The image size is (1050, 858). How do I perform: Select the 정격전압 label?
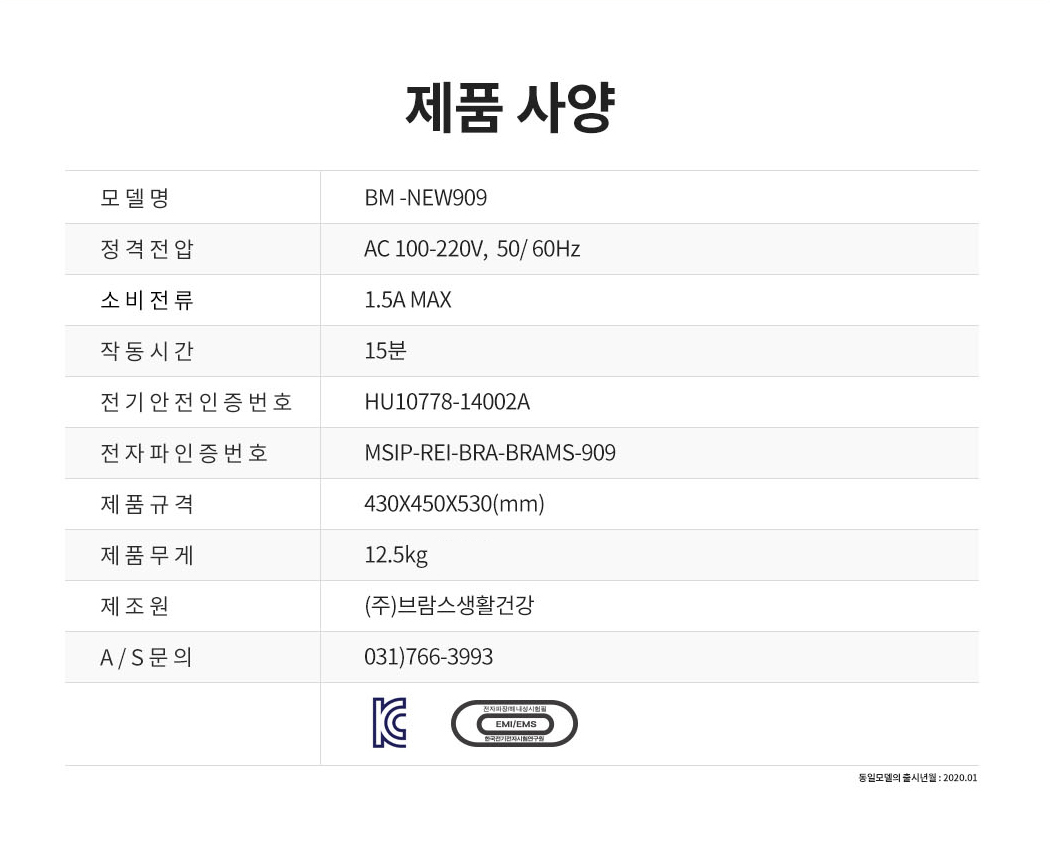point(147,248)
